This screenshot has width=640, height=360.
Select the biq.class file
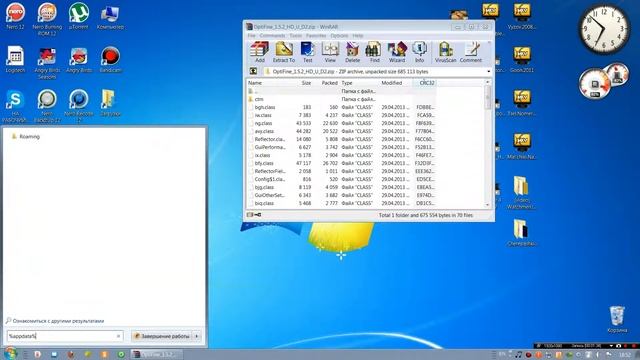tap(342, 203)
